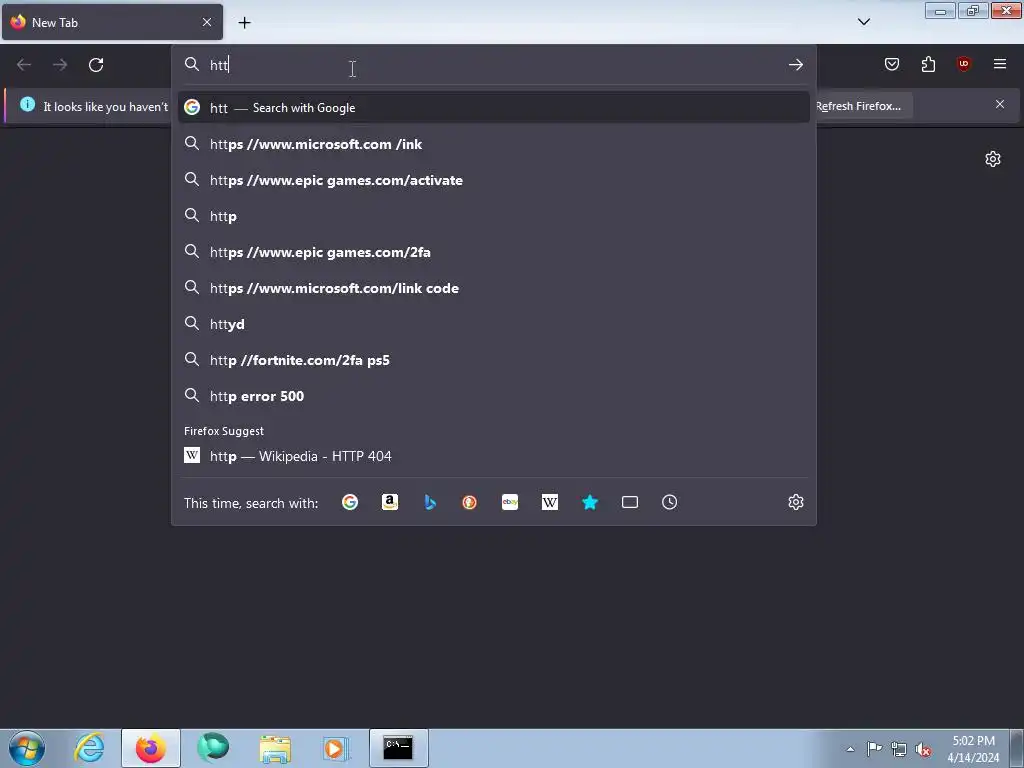Select the 'httyd' suggestion

pos(494,324)
